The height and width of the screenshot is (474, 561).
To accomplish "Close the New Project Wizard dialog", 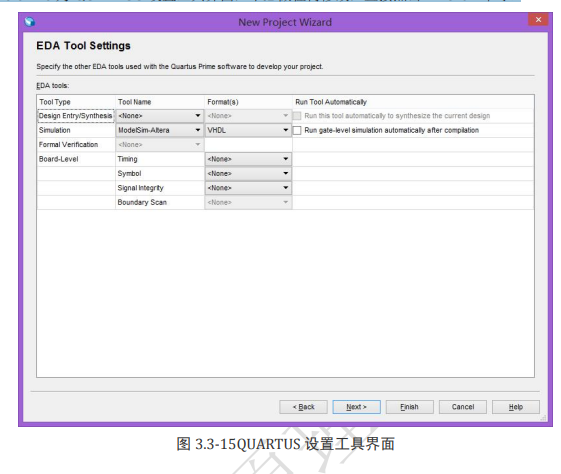I will 538,20.
